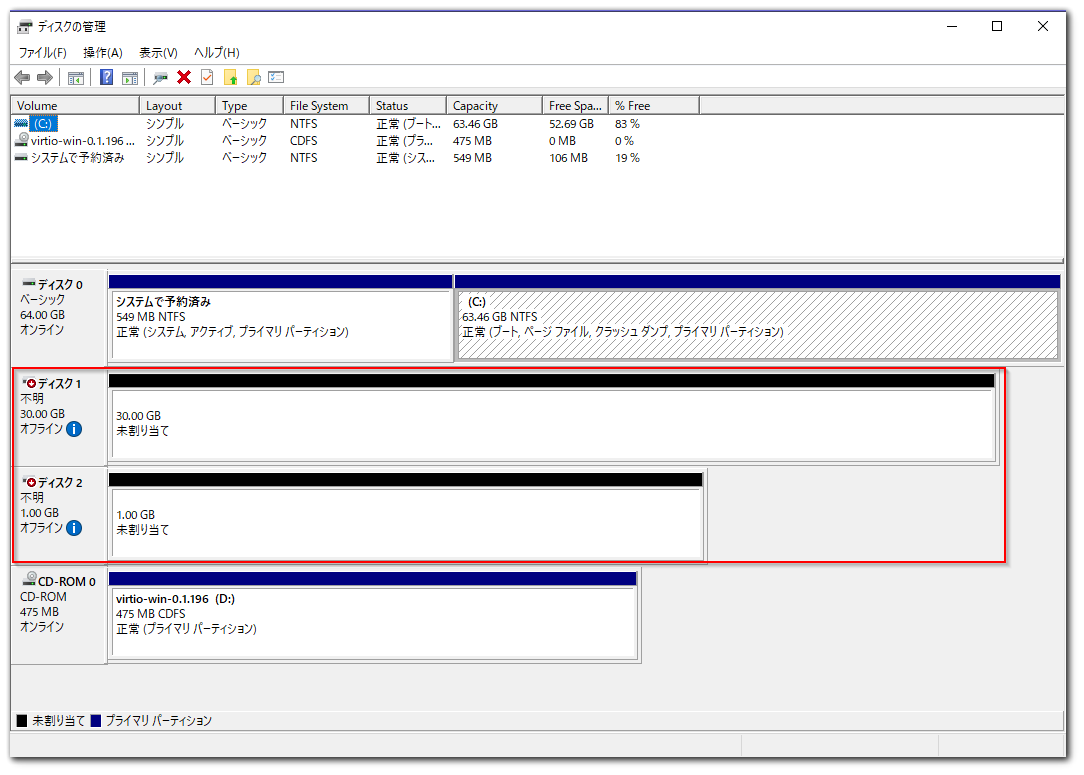Screen dimensions: 1084x775
Task: Click the 106 MB free space cell
Action: point(568,158)
